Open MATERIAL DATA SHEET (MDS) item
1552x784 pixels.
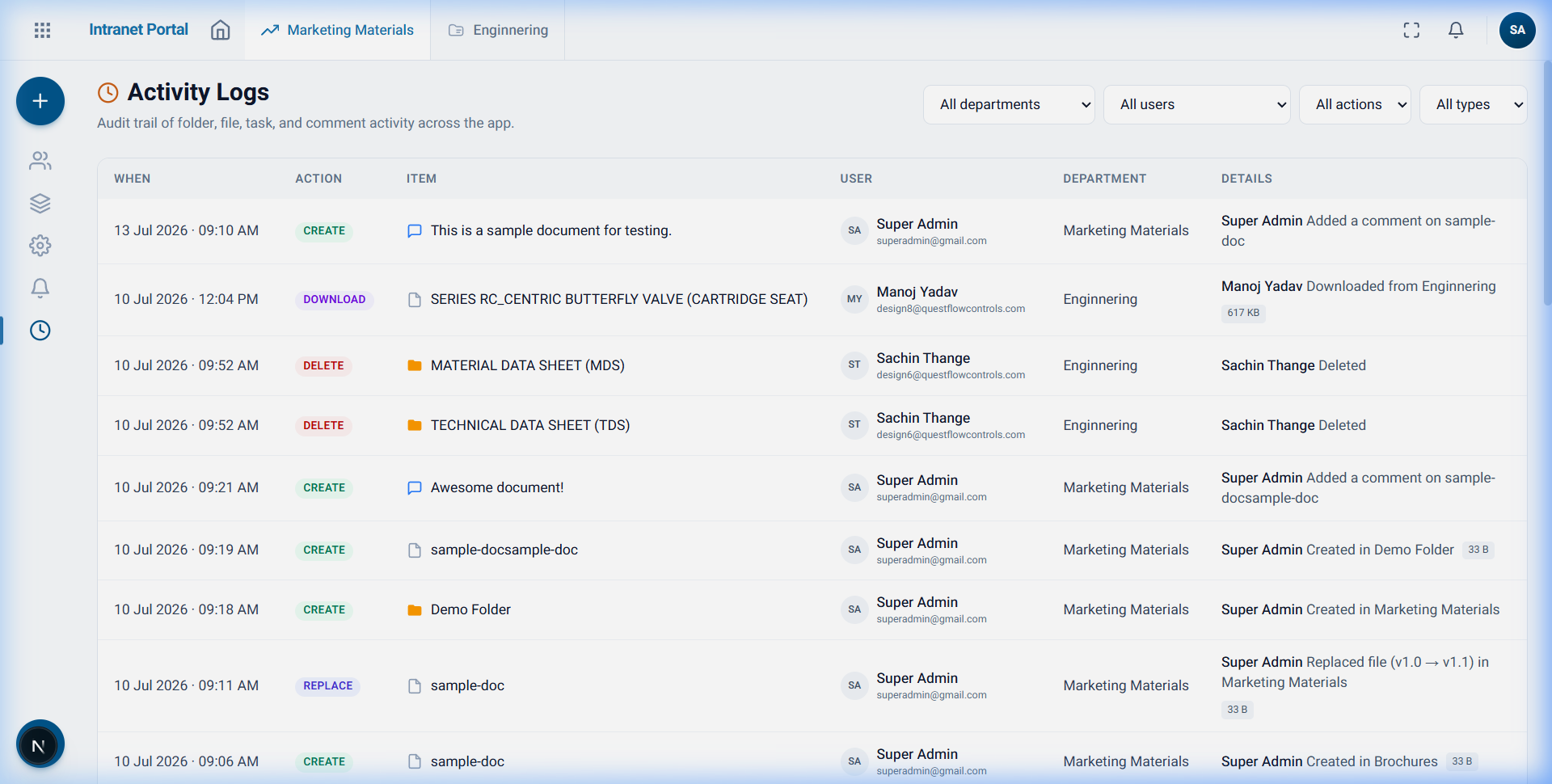[x=528, y=365]
